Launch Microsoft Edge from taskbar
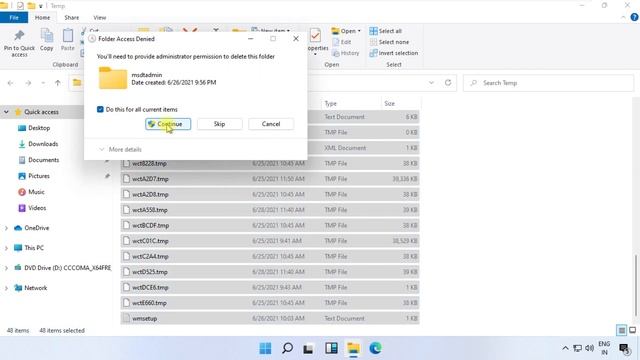640x360 pixels. (x=376, y=348)
